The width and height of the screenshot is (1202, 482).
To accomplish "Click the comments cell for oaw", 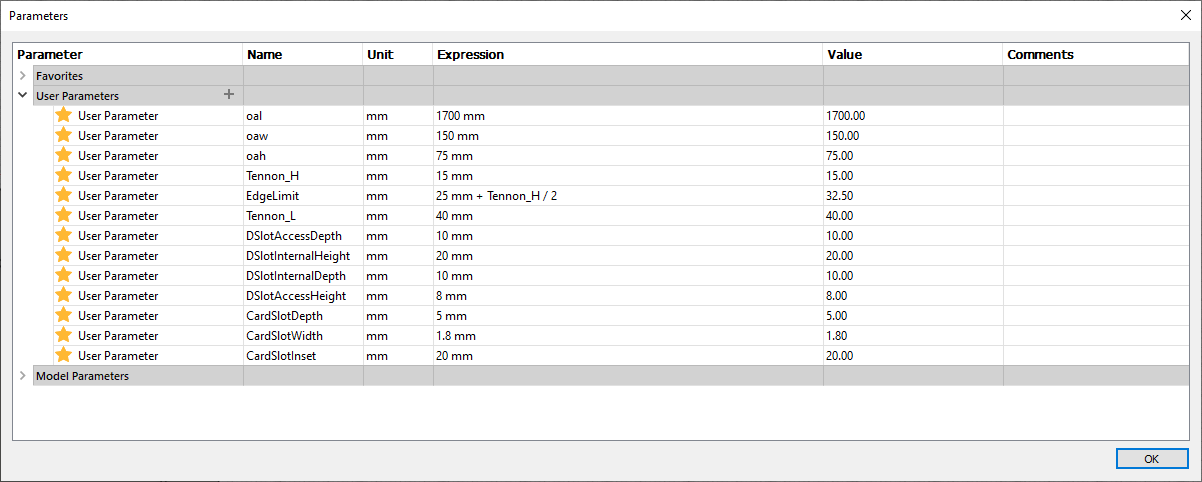I will tap(1096, 136).
